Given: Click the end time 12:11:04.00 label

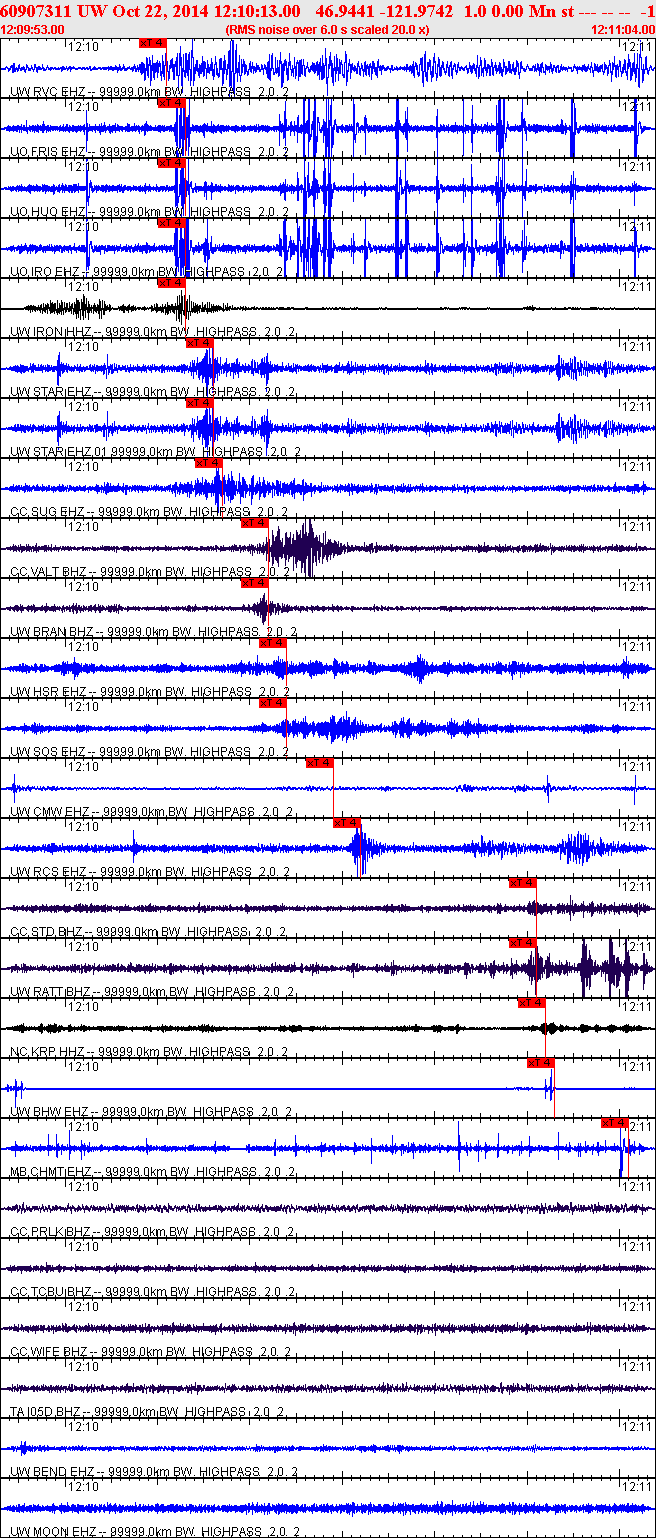Looking at the screenshot, I should point(623,29).
